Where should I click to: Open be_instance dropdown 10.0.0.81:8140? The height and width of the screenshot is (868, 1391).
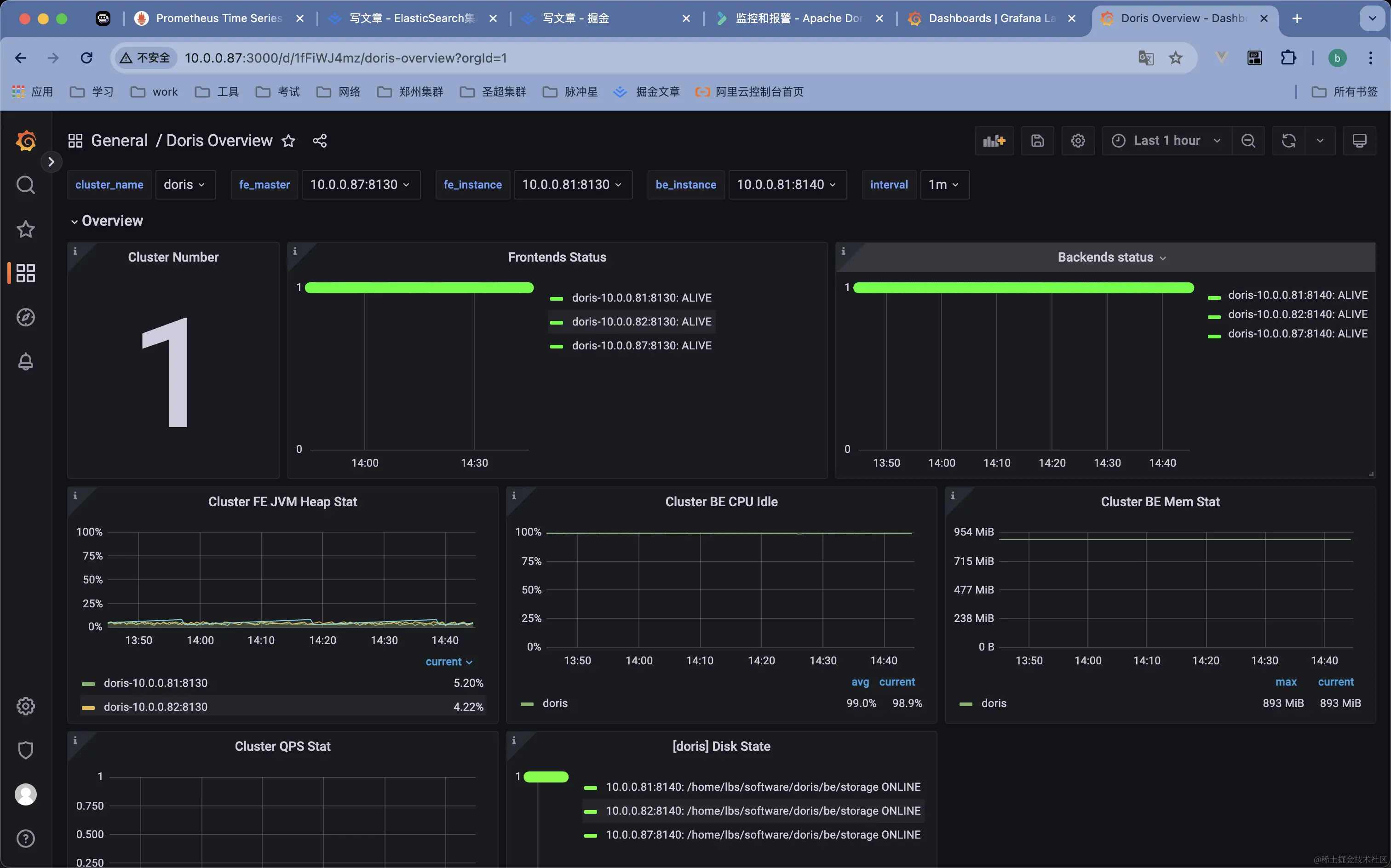click(787, 185)
